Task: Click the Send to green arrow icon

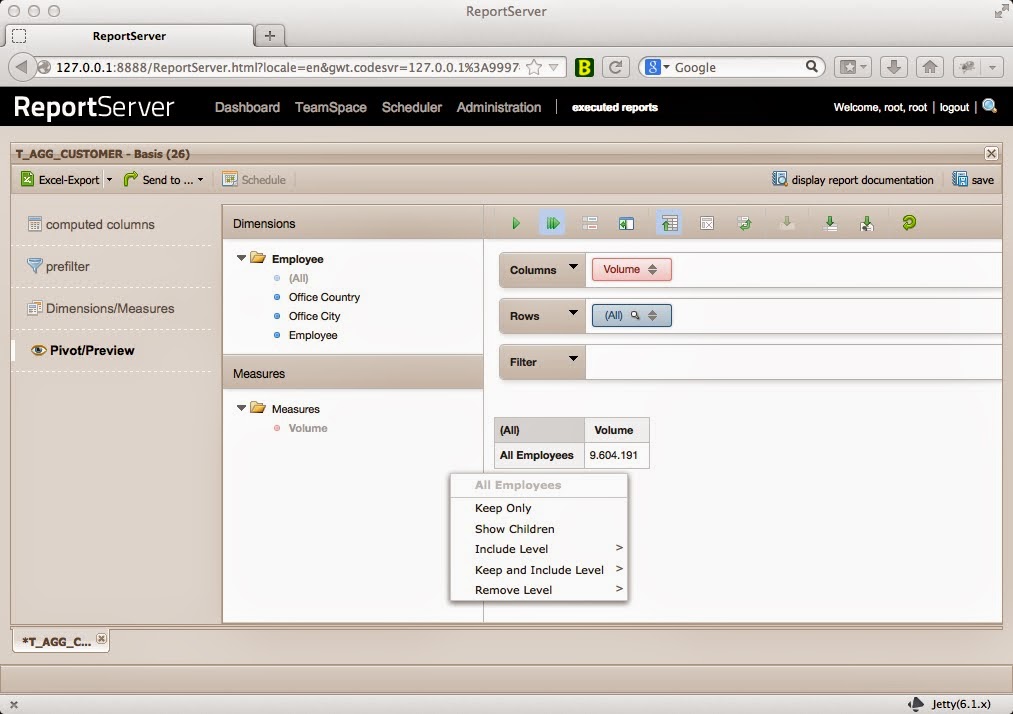Action: [131, 179]
